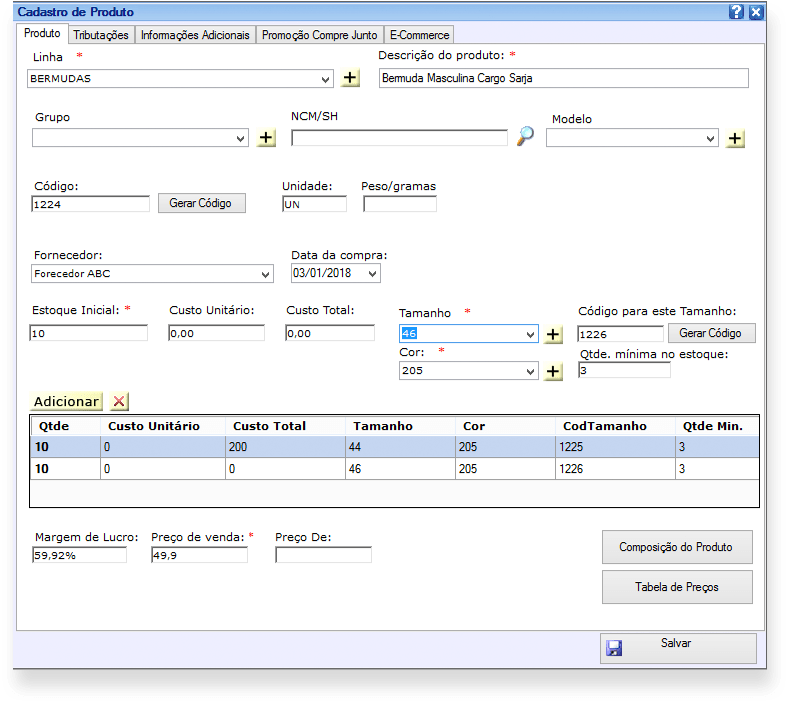Viewport: 789px width, 704px height.
Task: Click the Cor column header
Action: (x=506, y=426)
